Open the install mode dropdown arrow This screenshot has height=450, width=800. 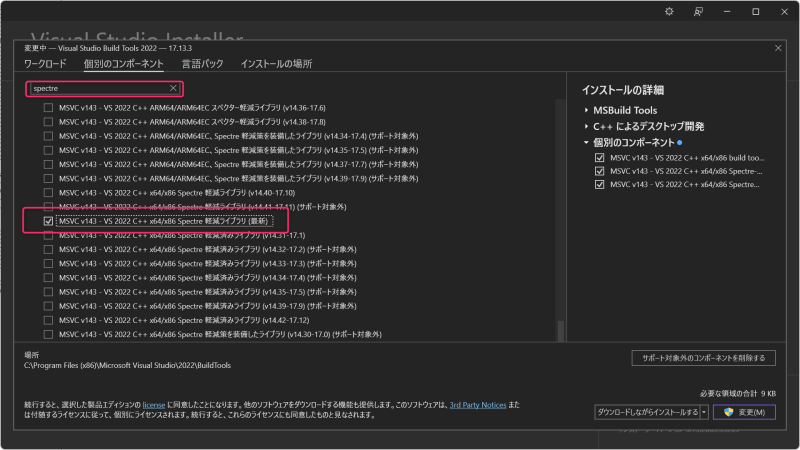pos(704,411)
